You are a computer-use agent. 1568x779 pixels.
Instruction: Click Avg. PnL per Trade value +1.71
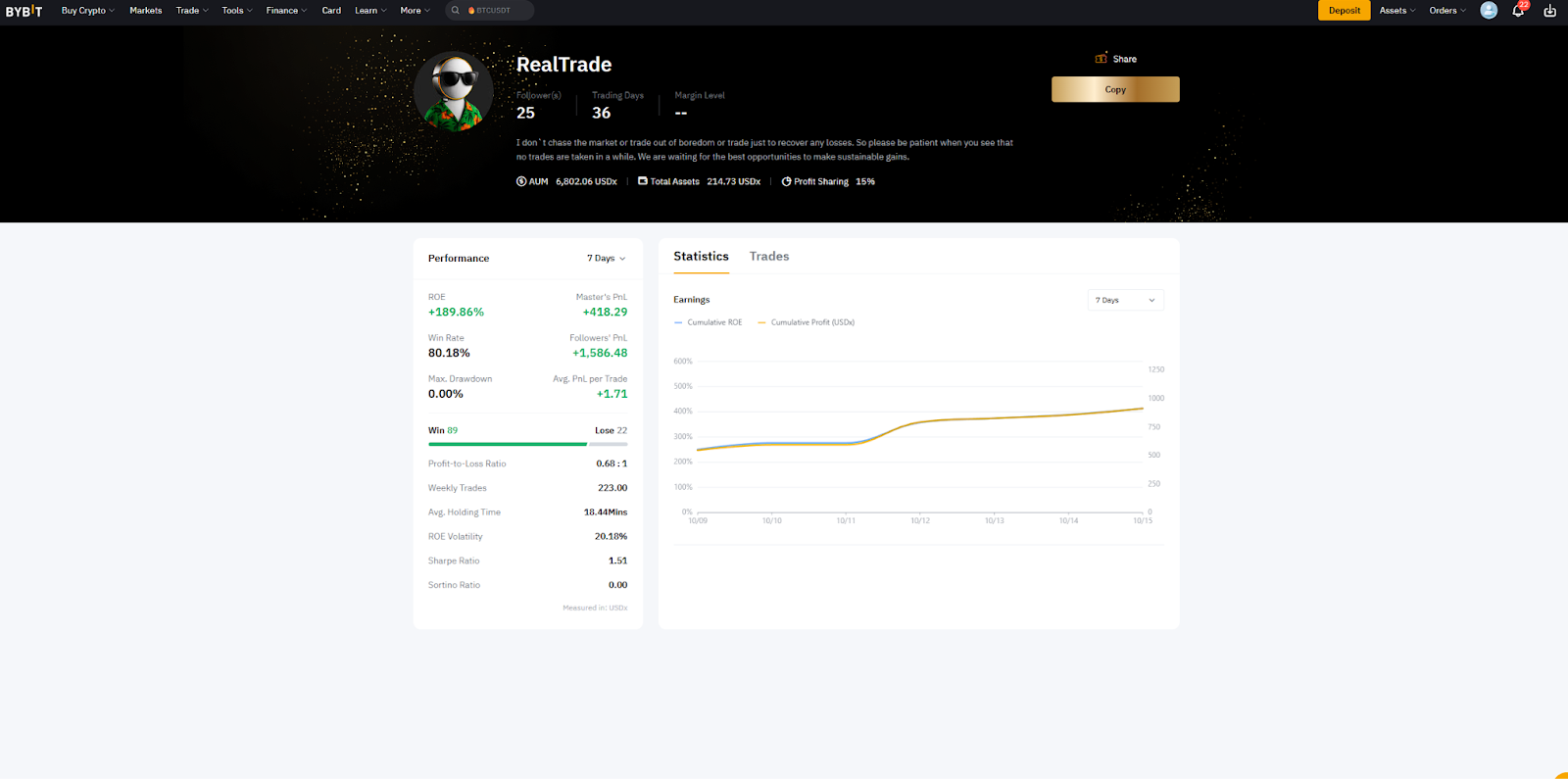[x=612, y=395]
